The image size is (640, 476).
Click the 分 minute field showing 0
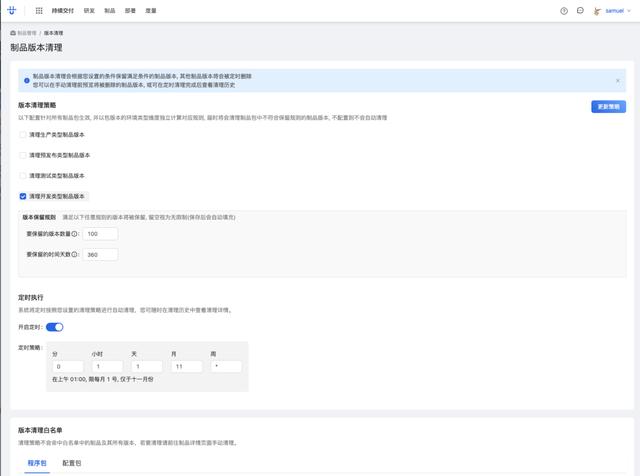(68, 367)
